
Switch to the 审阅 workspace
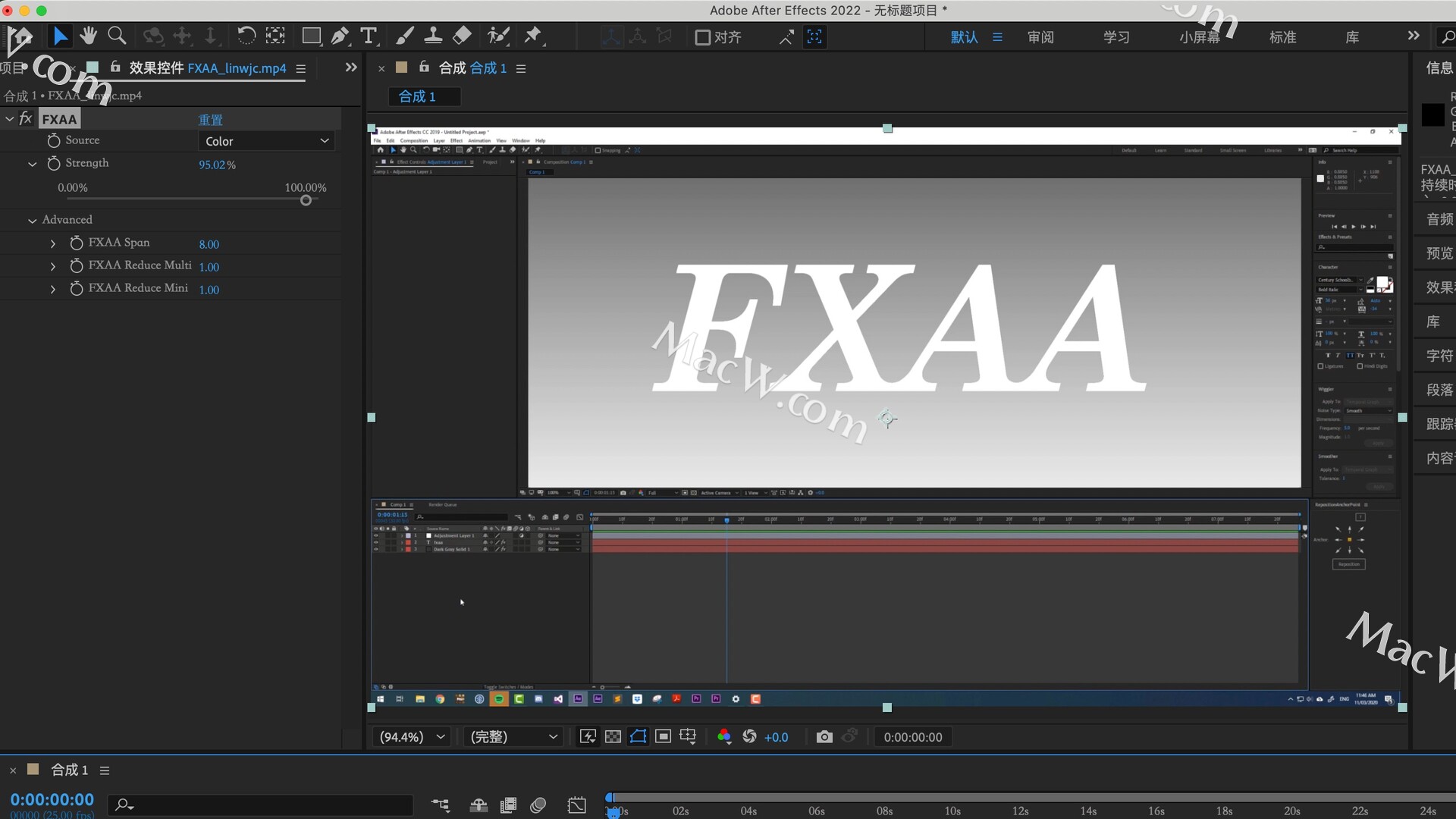(x=1040, y=37)
